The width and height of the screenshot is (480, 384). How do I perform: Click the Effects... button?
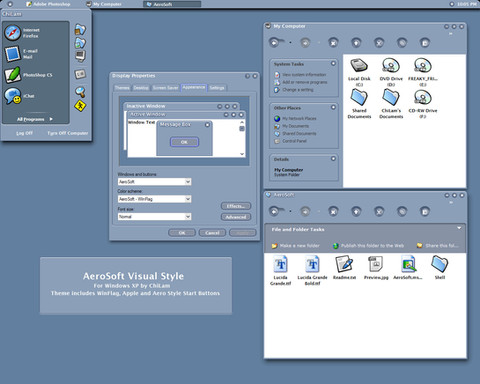[236, 206]
